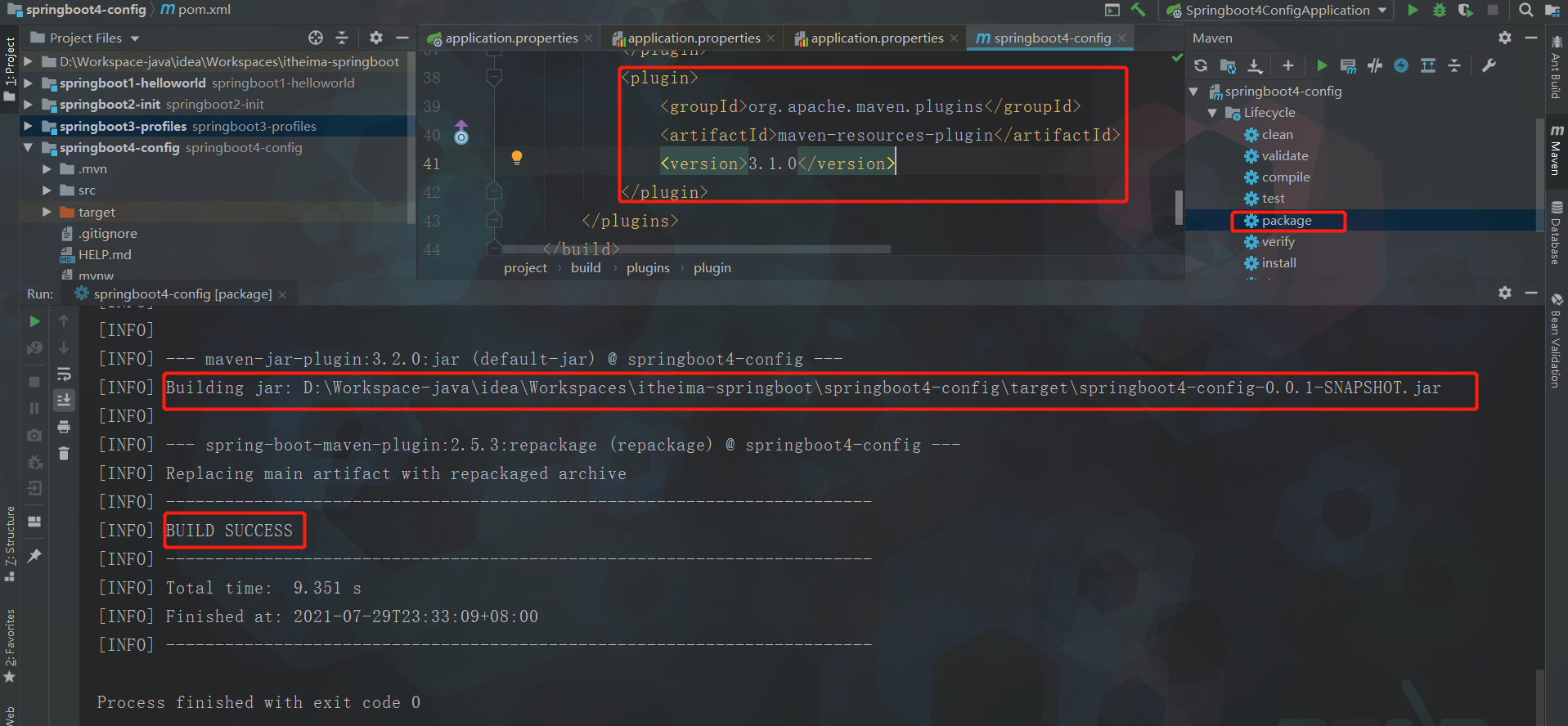
Task: Click the editor vertical scrollbar thumb
Action: [x=1179, y=208]
